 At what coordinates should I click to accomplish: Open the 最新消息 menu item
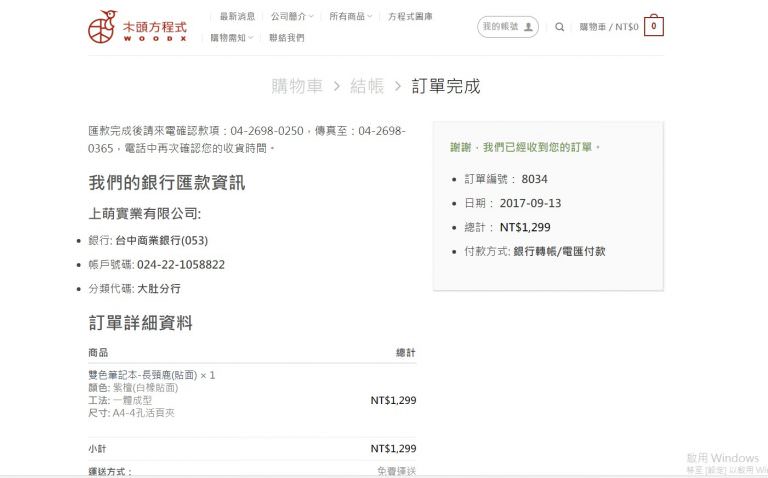[x=237, y=16]
